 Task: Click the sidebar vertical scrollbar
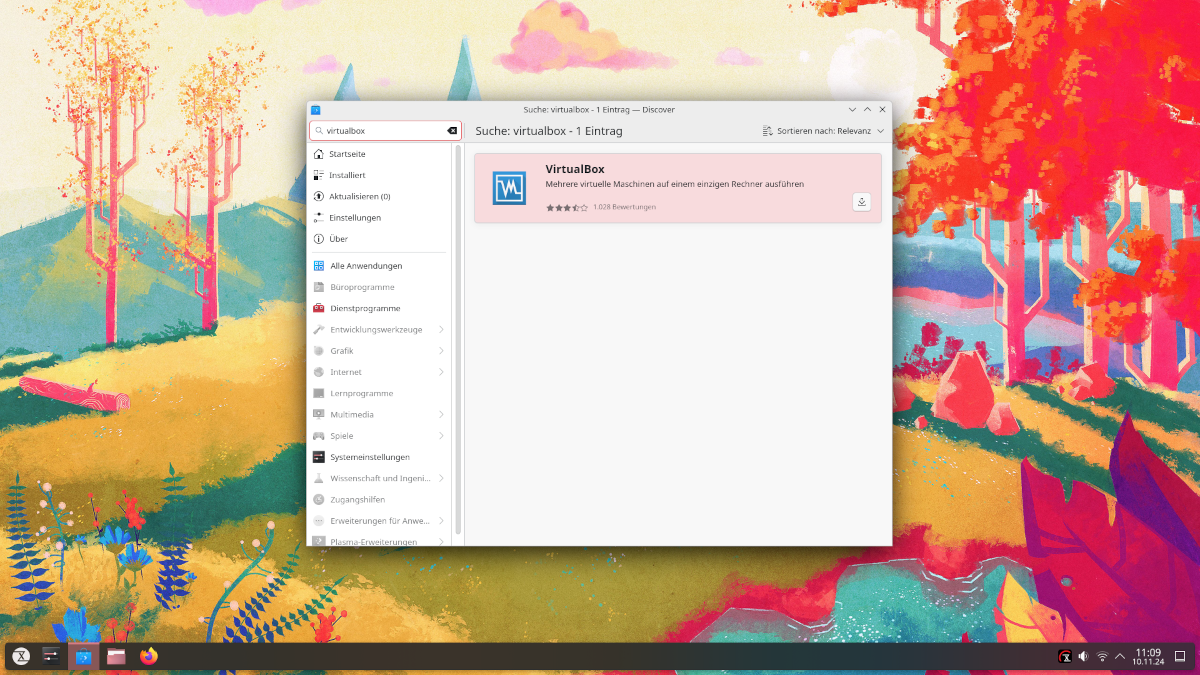458,340
